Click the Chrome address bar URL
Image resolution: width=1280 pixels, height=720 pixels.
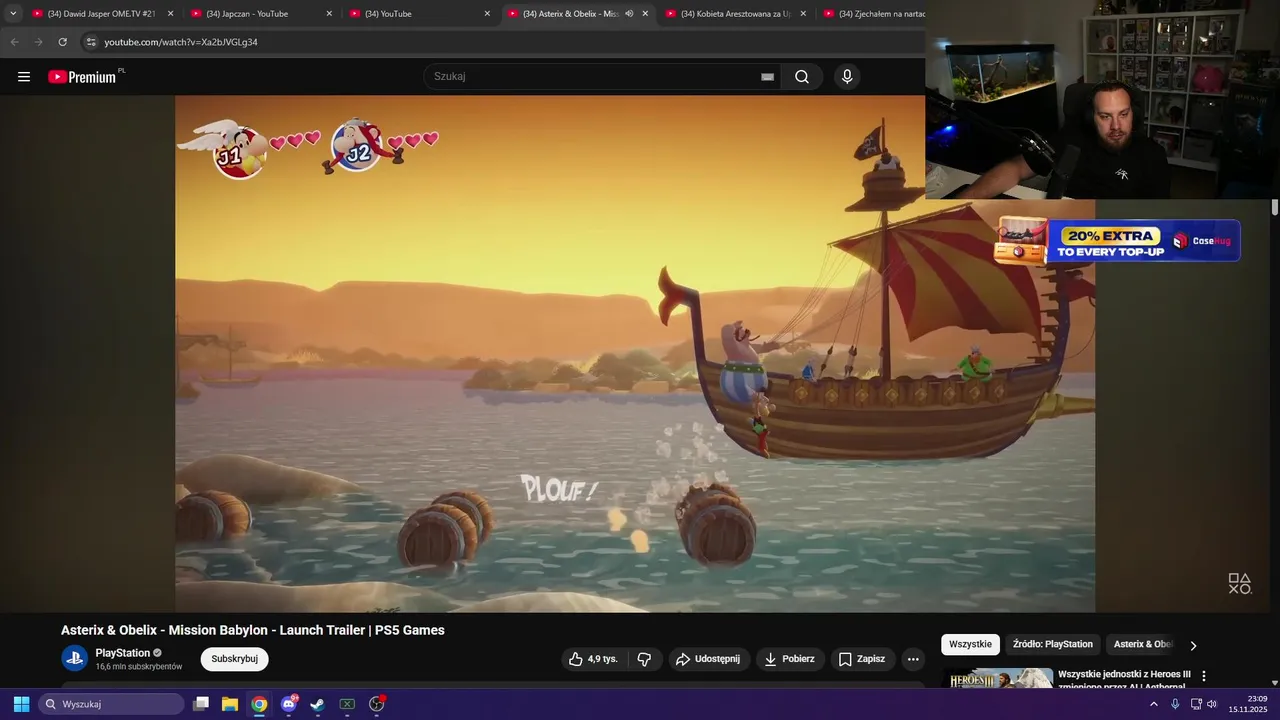(181, 42)
